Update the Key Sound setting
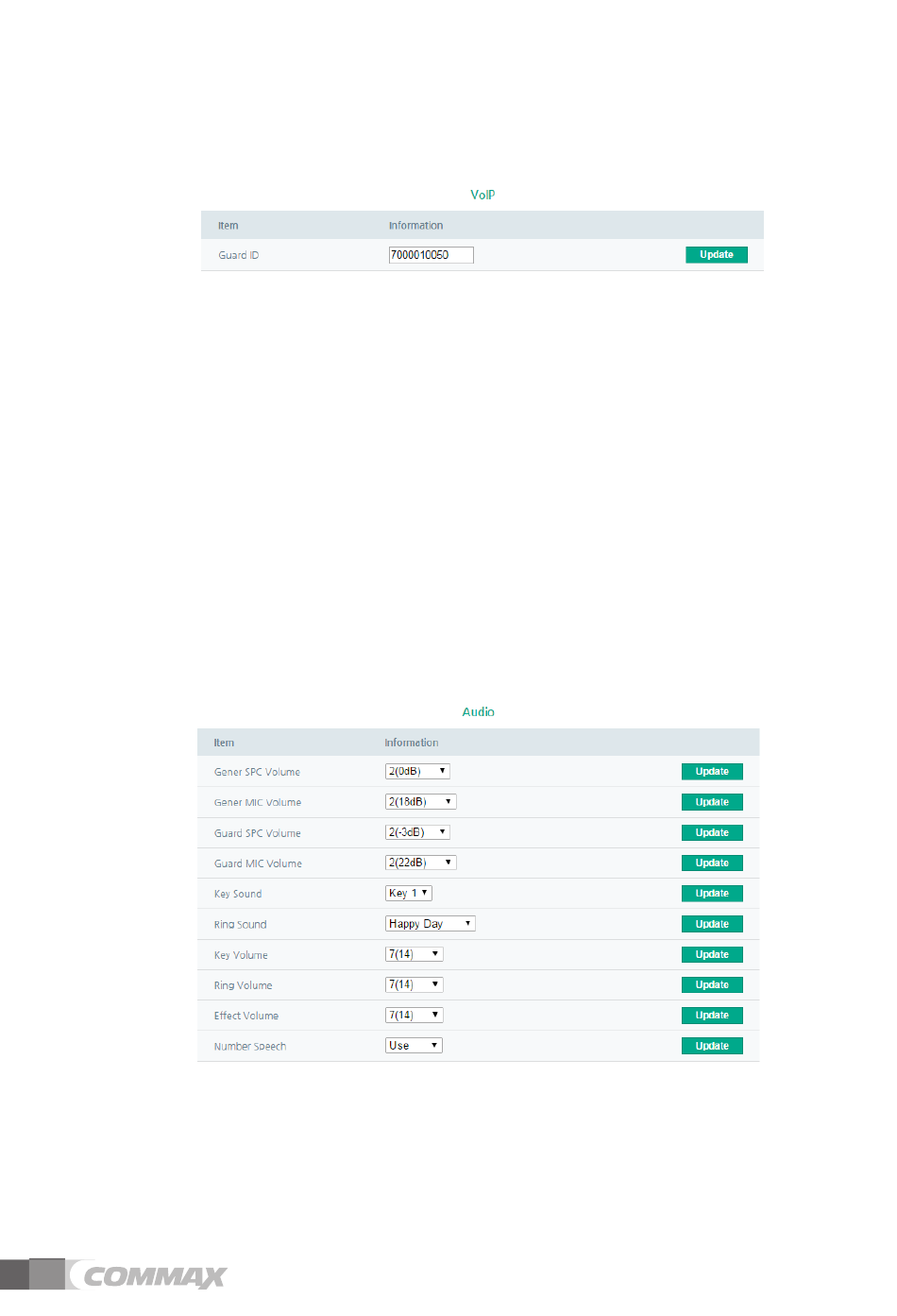The image size is (897, 1316). click(x=712, y=894)
